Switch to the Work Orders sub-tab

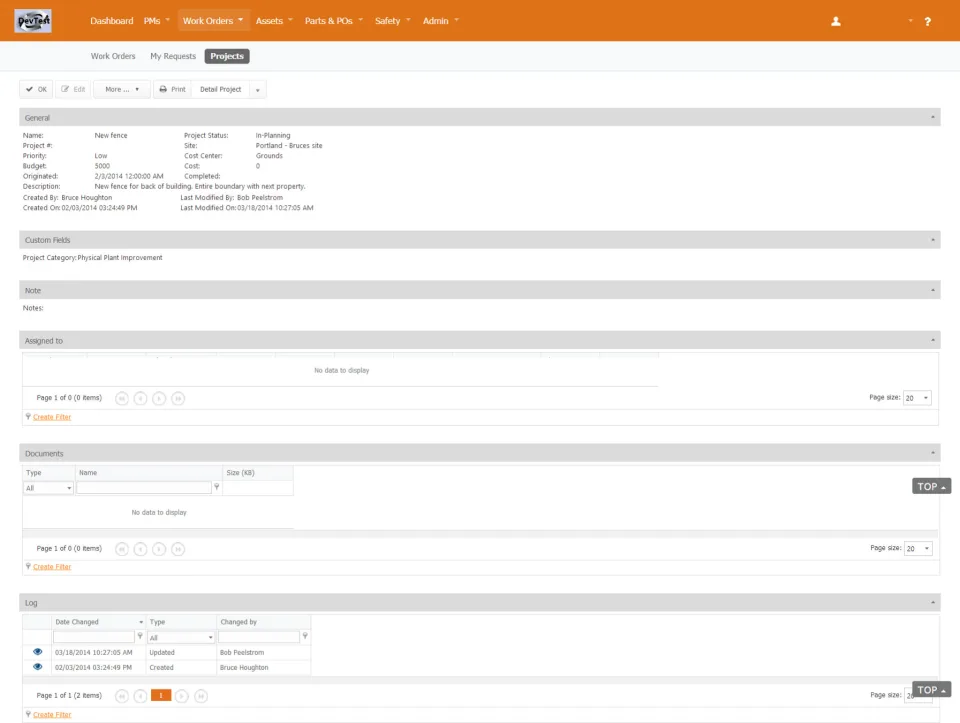[x=113, y=56]
